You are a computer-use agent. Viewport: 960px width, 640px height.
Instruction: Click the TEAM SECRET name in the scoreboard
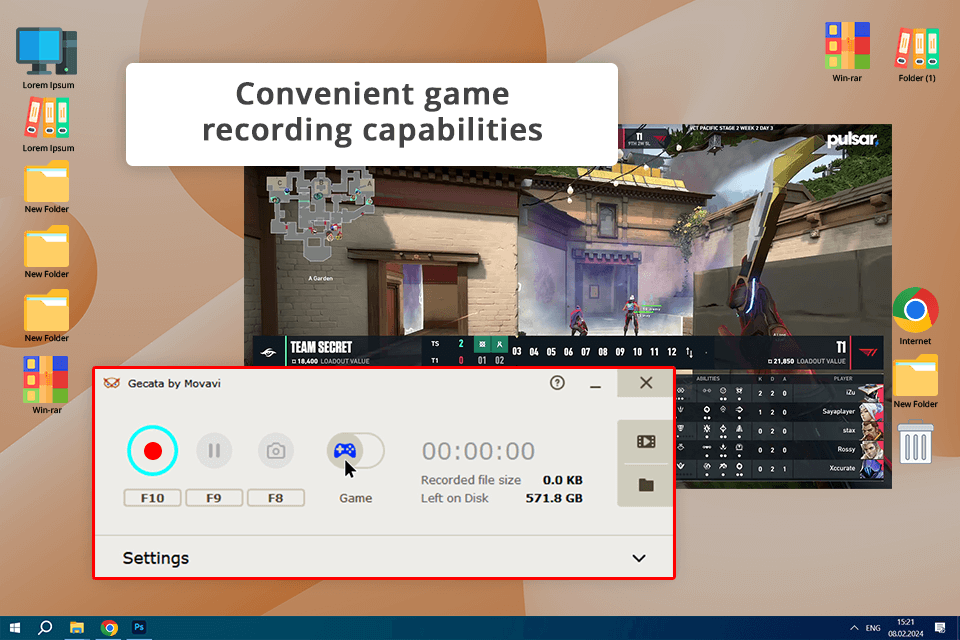[321, 347]
